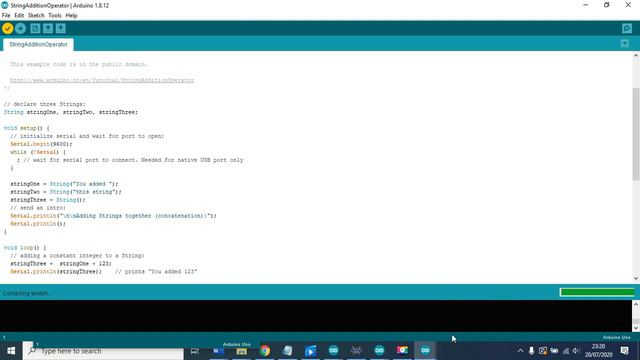The width and height of the screenshot is (640, 360).
Task: Open the Serial Monitor magnifier icon
Action: (627, 29)
